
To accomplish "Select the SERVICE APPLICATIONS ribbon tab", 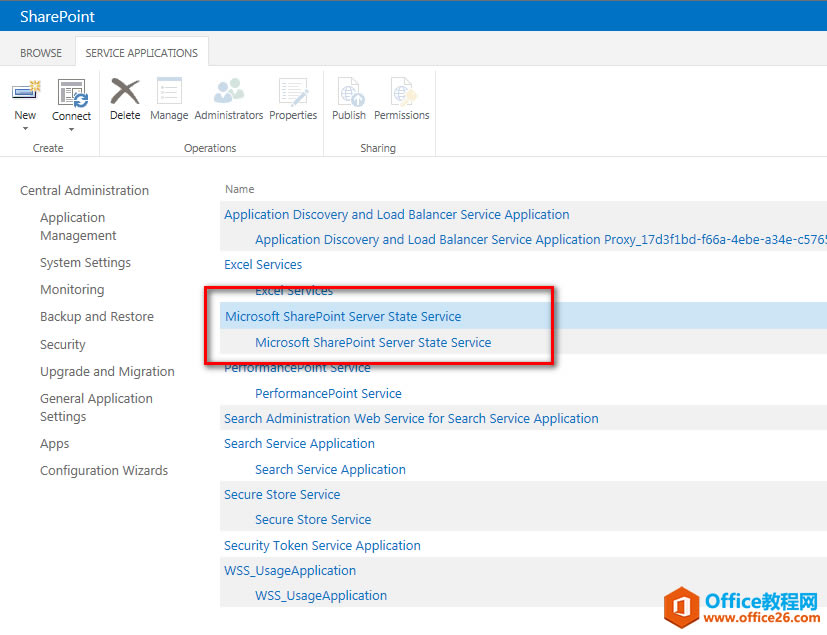I will coord(141,52).
